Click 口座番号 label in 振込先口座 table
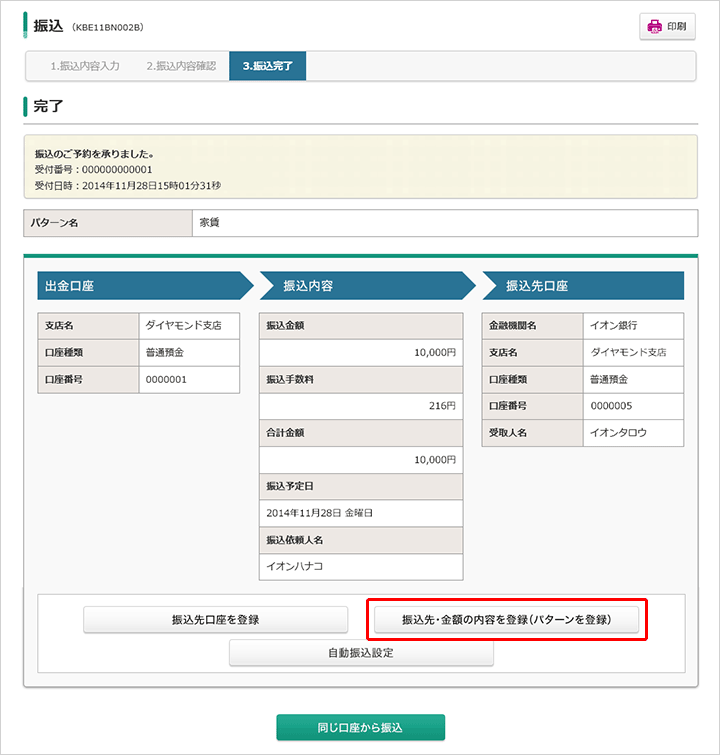The width and height of the screenshot is (720, 755). tap(508, 406)
